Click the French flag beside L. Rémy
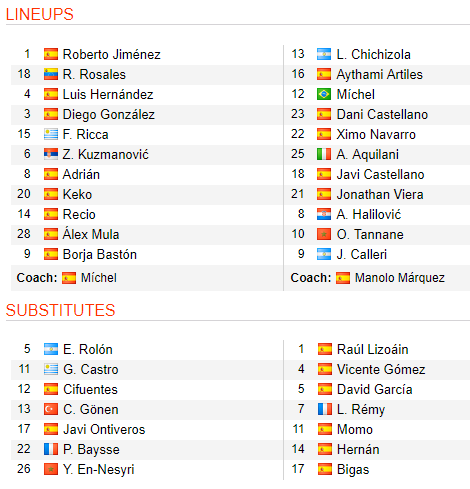 click(x=325, y=409)
